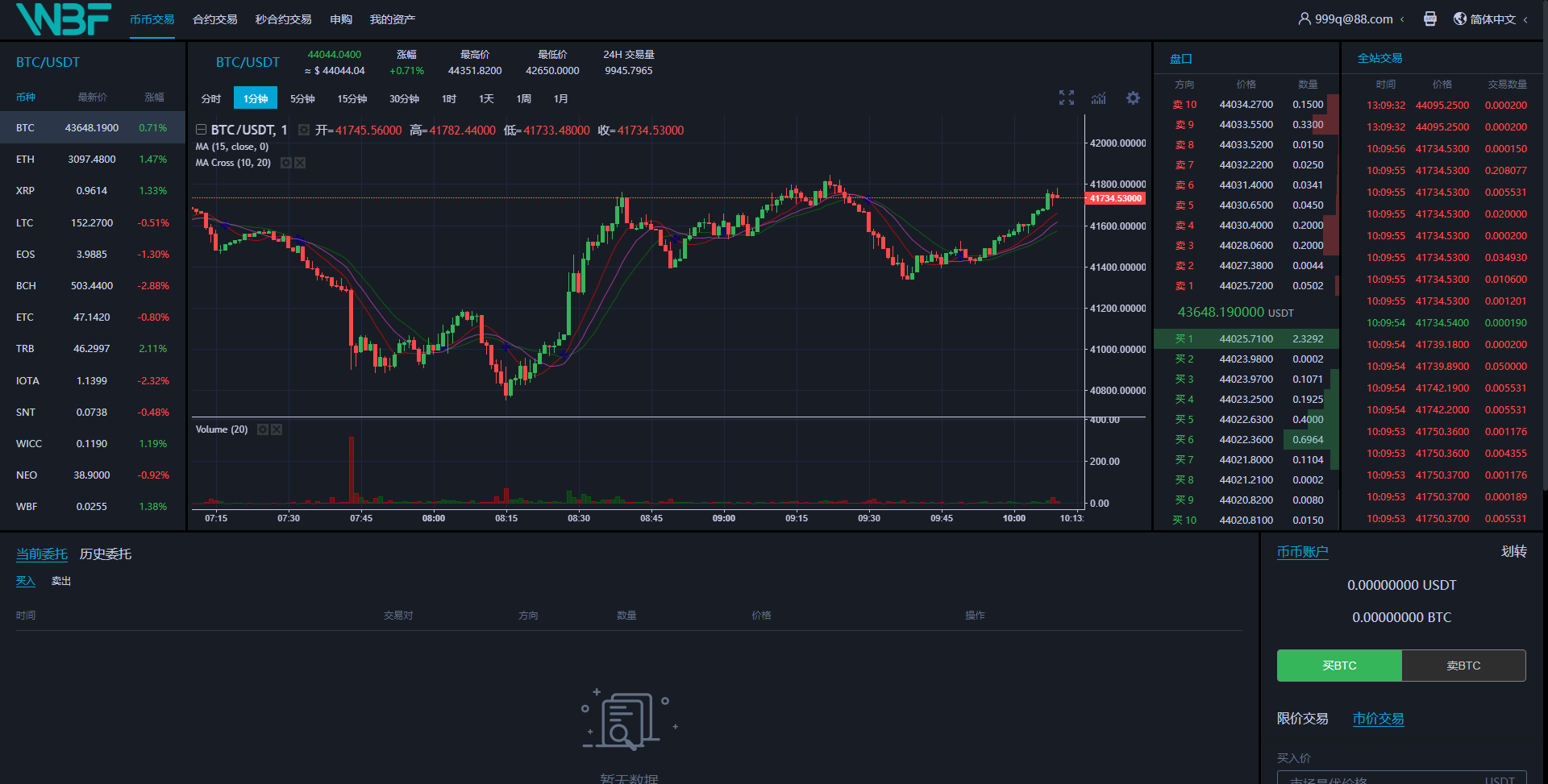This screenshot has width=1548, height=784.
Task: Open the chart indicators menu
Action: [1099, 98]
